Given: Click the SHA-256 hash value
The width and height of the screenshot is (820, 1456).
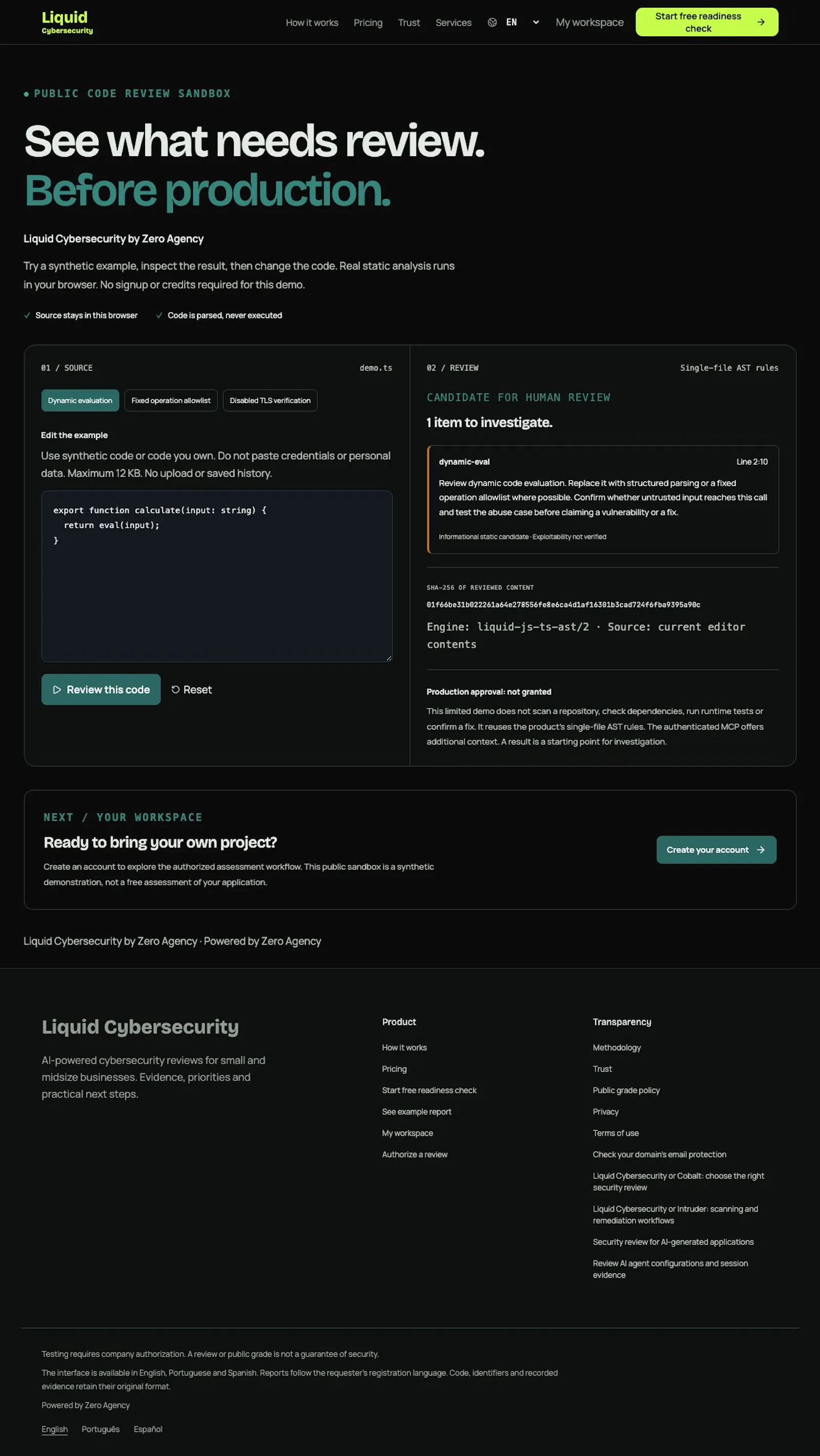Looking at the screenshot, I should (x=563, y=605).
